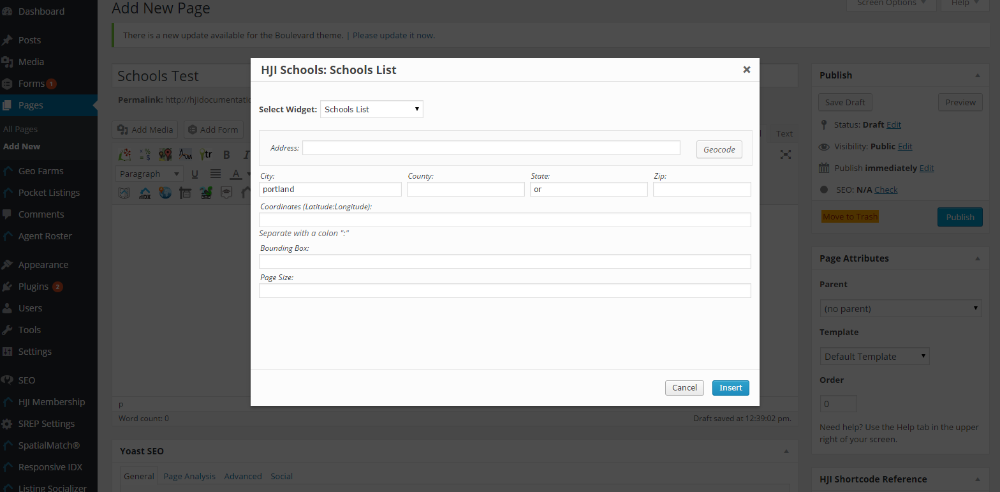Click into the Address input field

tap(491, 148)
